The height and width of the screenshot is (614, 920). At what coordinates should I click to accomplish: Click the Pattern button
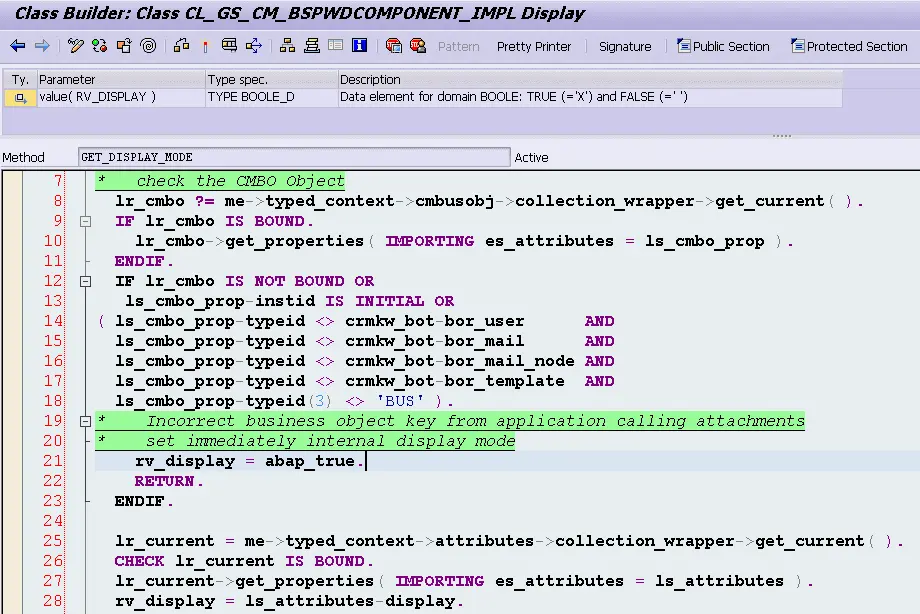tap(459, 46)
